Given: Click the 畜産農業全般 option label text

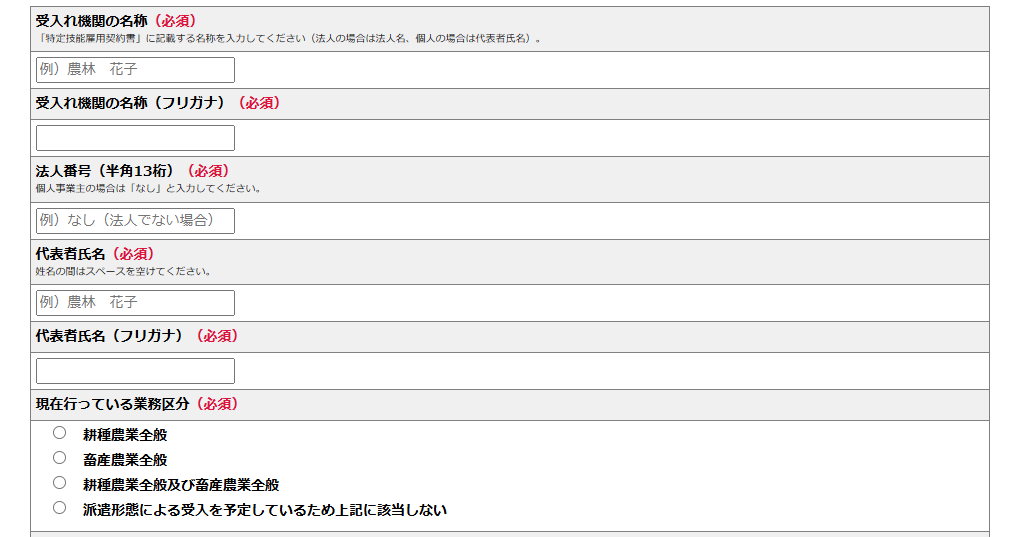Looking at the screenshot, I should click(x=125, y=460).
